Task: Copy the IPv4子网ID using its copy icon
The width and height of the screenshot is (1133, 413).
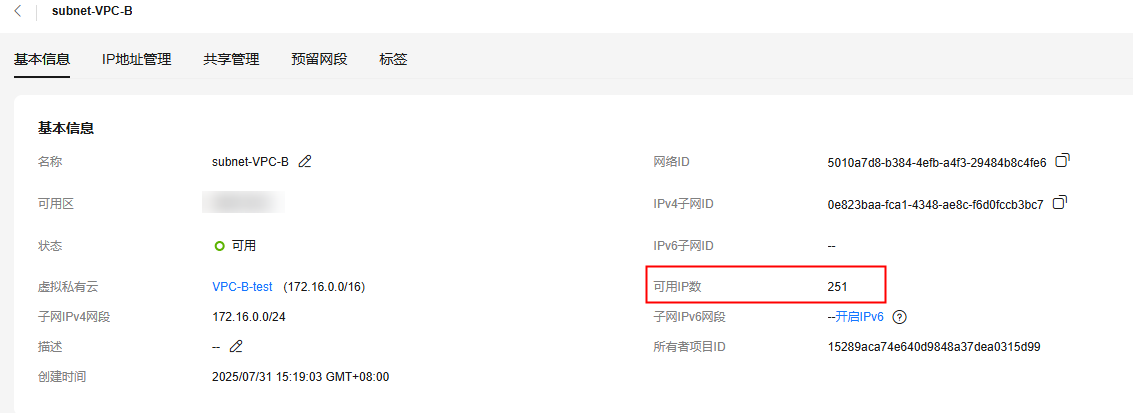Action: [1060, 203]
